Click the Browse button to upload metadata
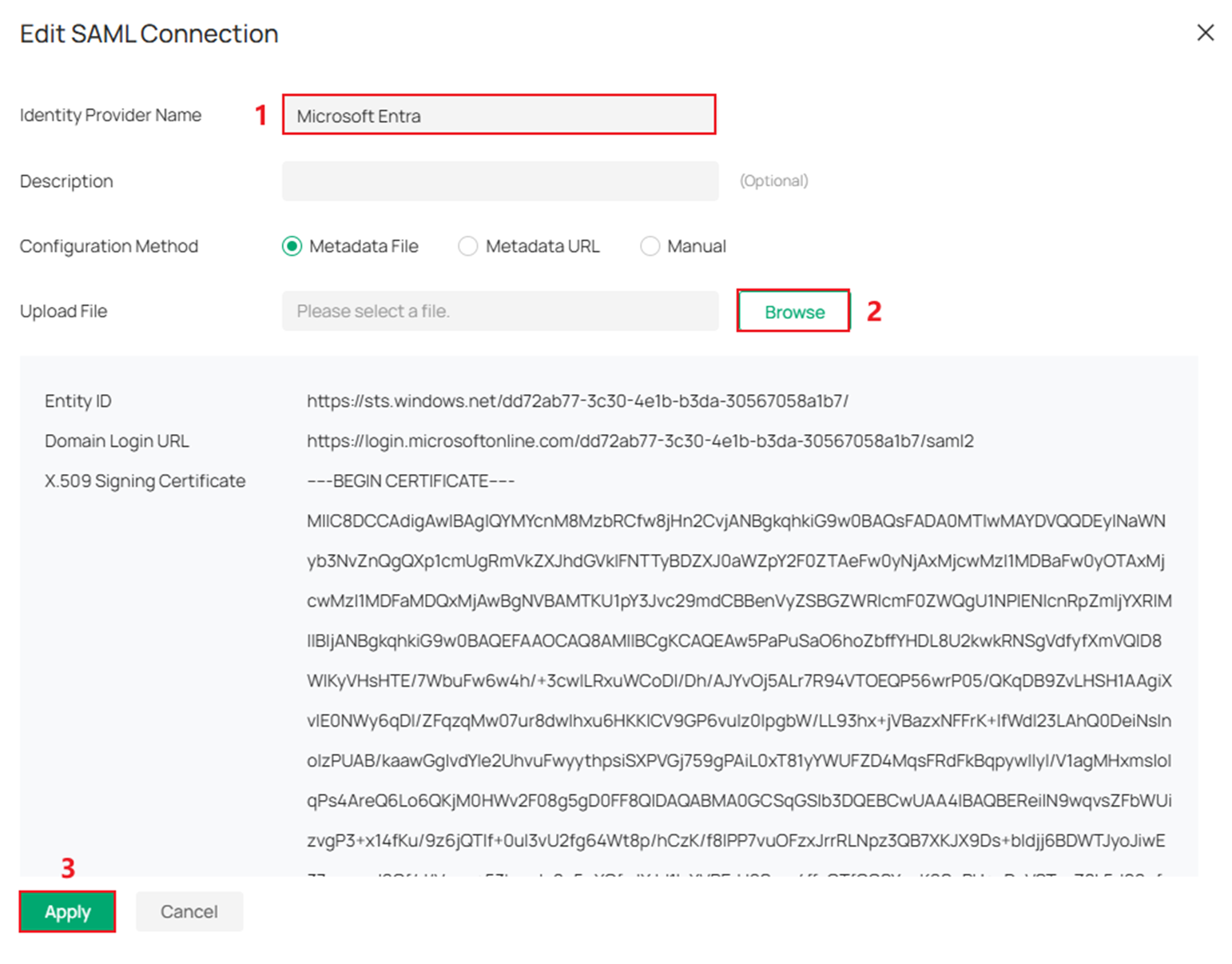 tap(793, 312)
